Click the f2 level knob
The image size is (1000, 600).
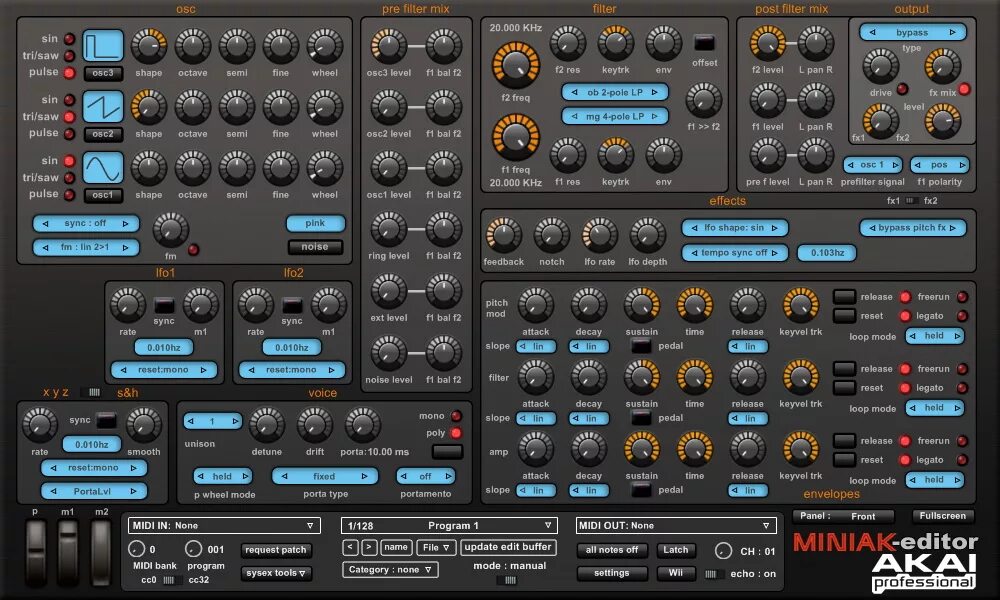[x=767, y=43]
